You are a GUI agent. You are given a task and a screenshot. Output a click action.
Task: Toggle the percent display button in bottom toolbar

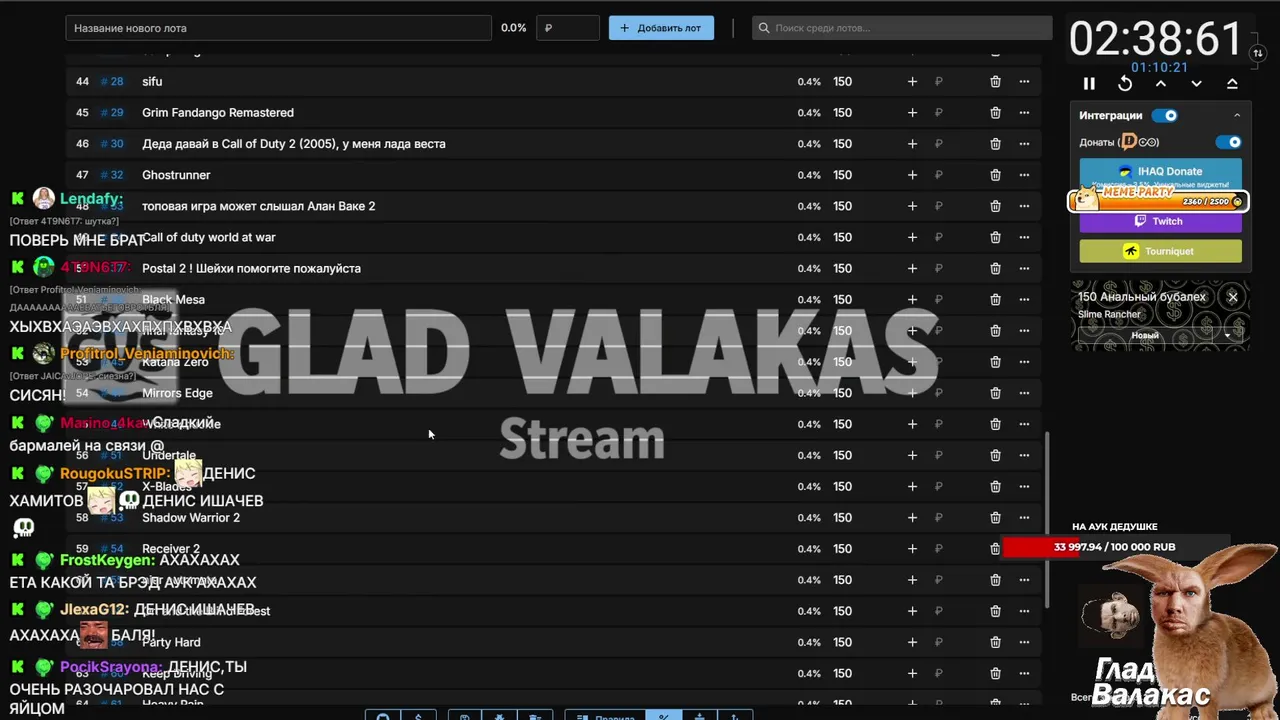point(663,715)
